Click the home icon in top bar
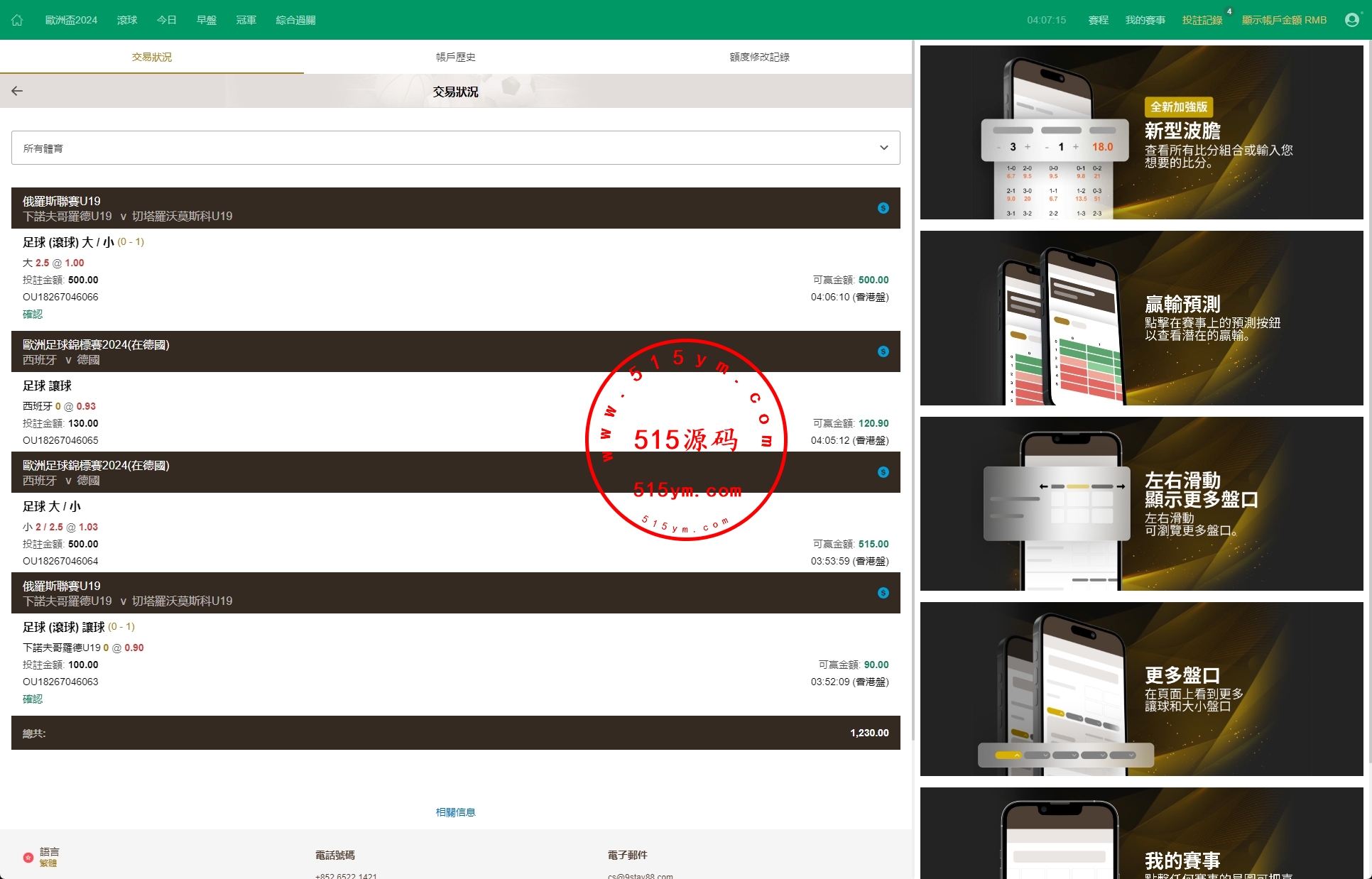The width and height of the screenshot is (1372, 879). pyautogui.click(x=17, y=20)
